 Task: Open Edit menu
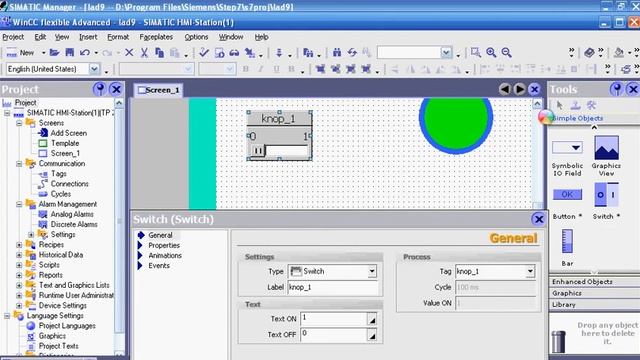(40, 37)
